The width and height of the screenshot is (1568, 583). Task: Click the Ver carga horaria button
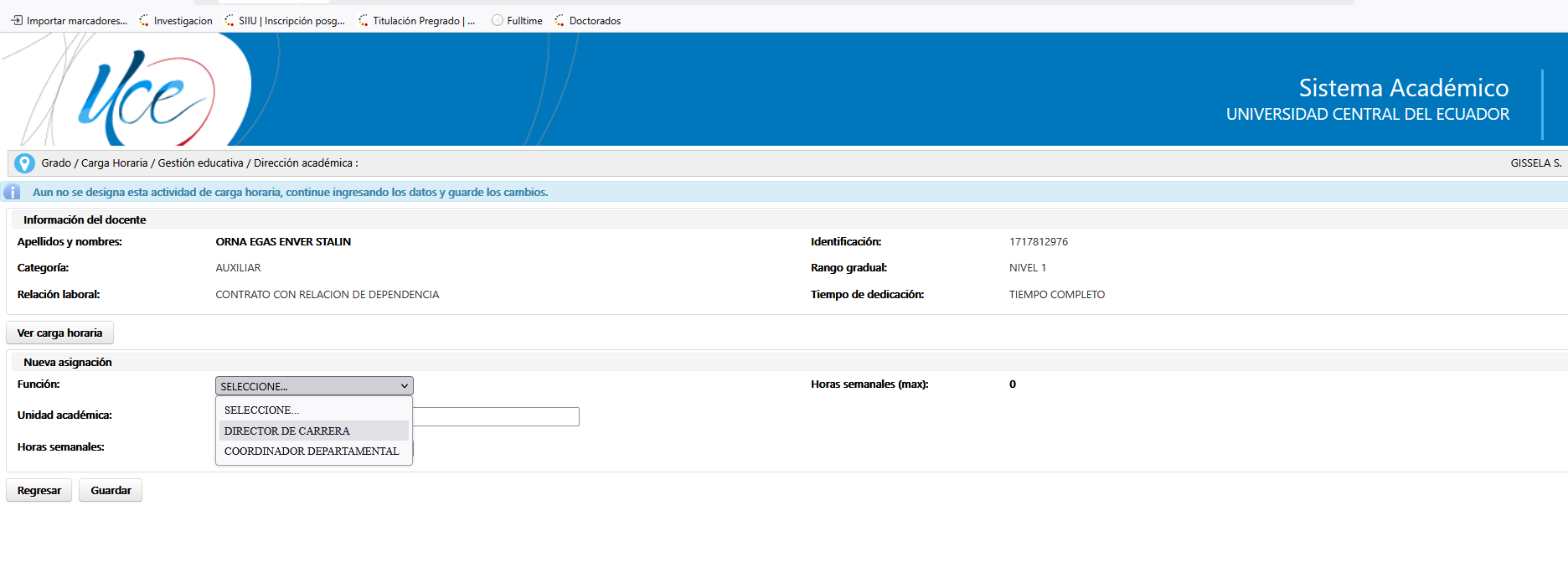coord(59,333)
